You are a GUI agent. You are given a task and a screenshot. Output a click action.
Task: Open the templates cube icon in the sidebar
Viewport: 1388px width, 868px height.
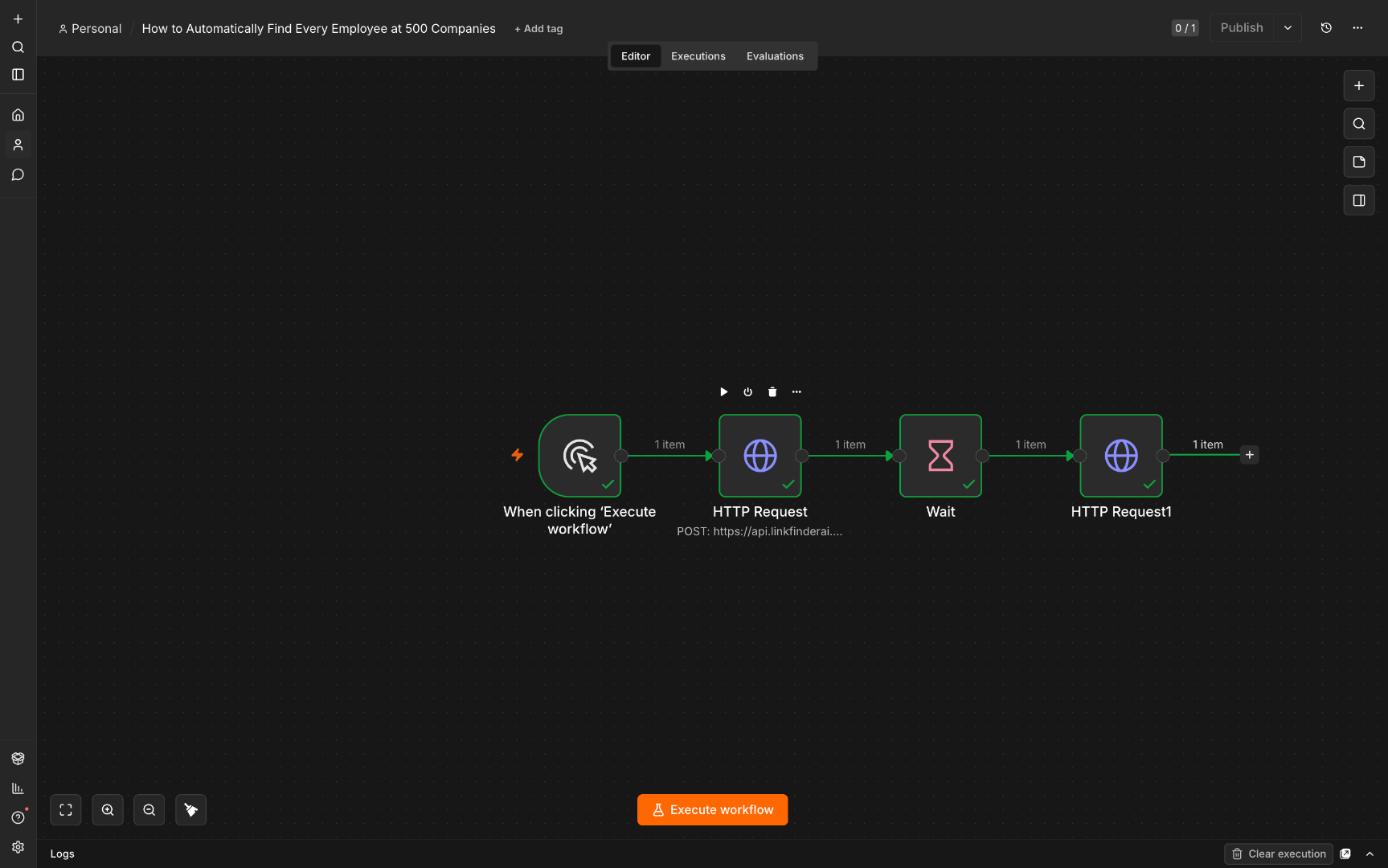pos(18,759)
